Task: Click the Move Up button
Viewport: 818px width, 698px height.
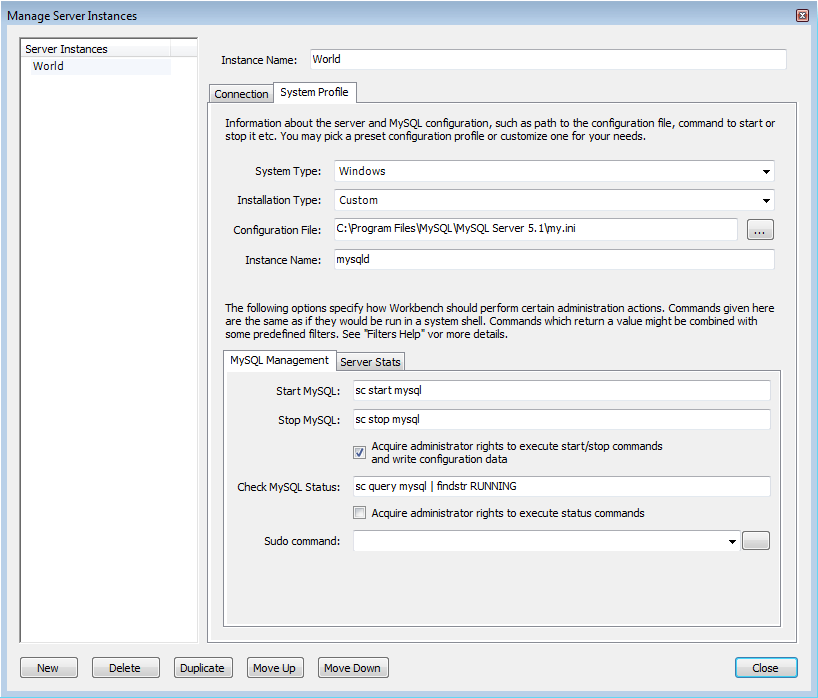Action: (x=275, y=668)
